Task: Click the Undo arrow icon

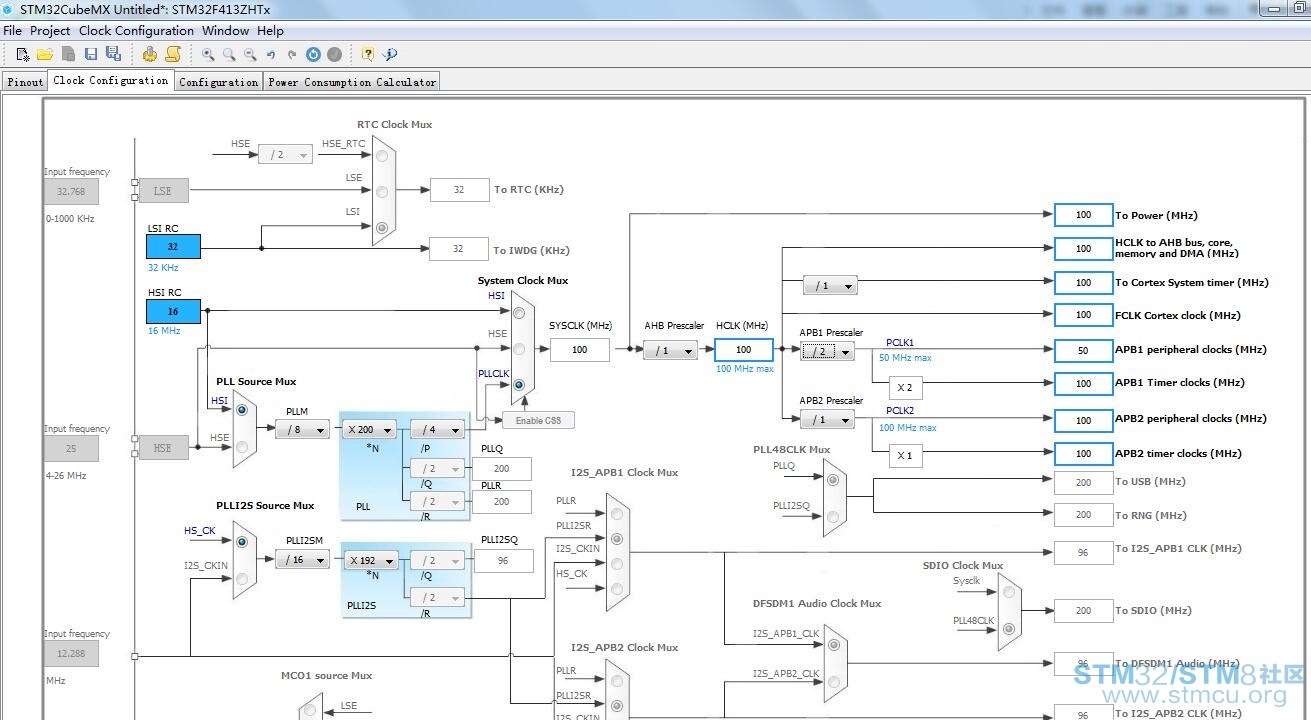Action: (x=271, y=54)
